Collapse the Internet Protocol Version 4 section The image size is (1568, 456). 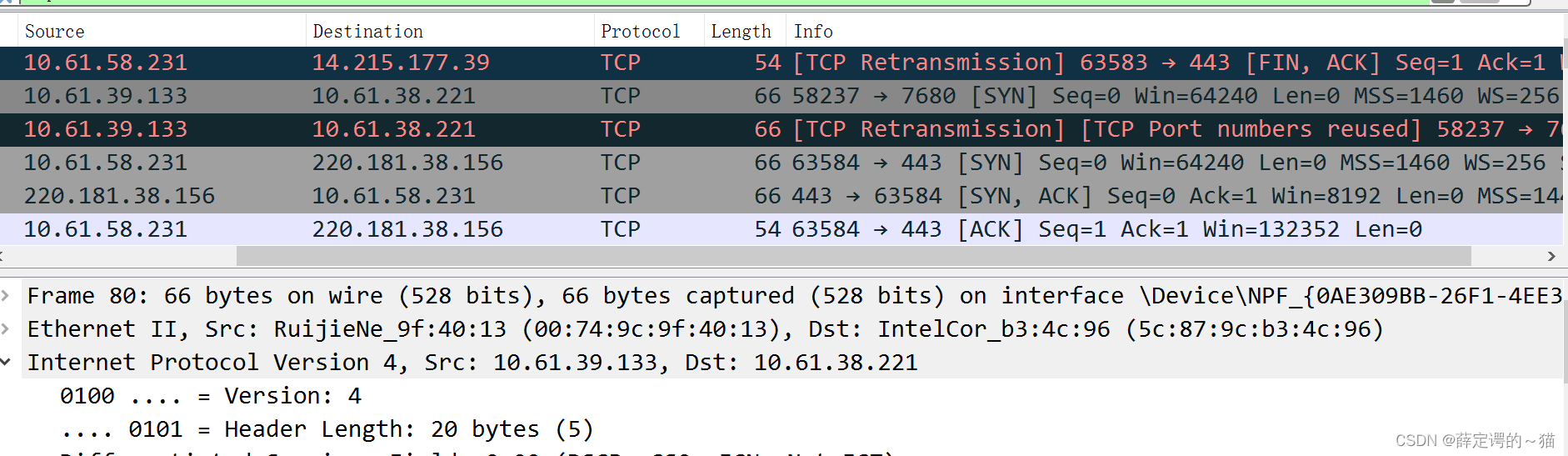pyautogui.click(x=6, y=363)
